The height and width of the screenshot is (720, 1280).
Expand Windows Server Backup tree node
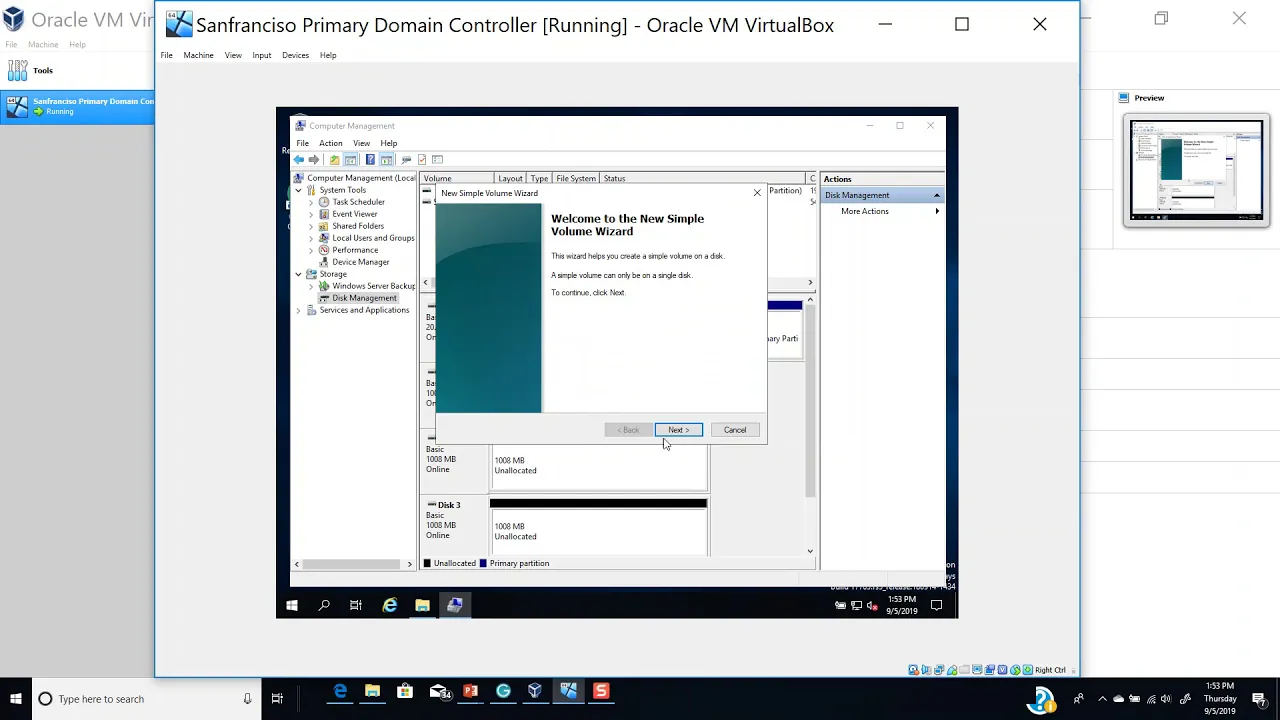point(310,286)
